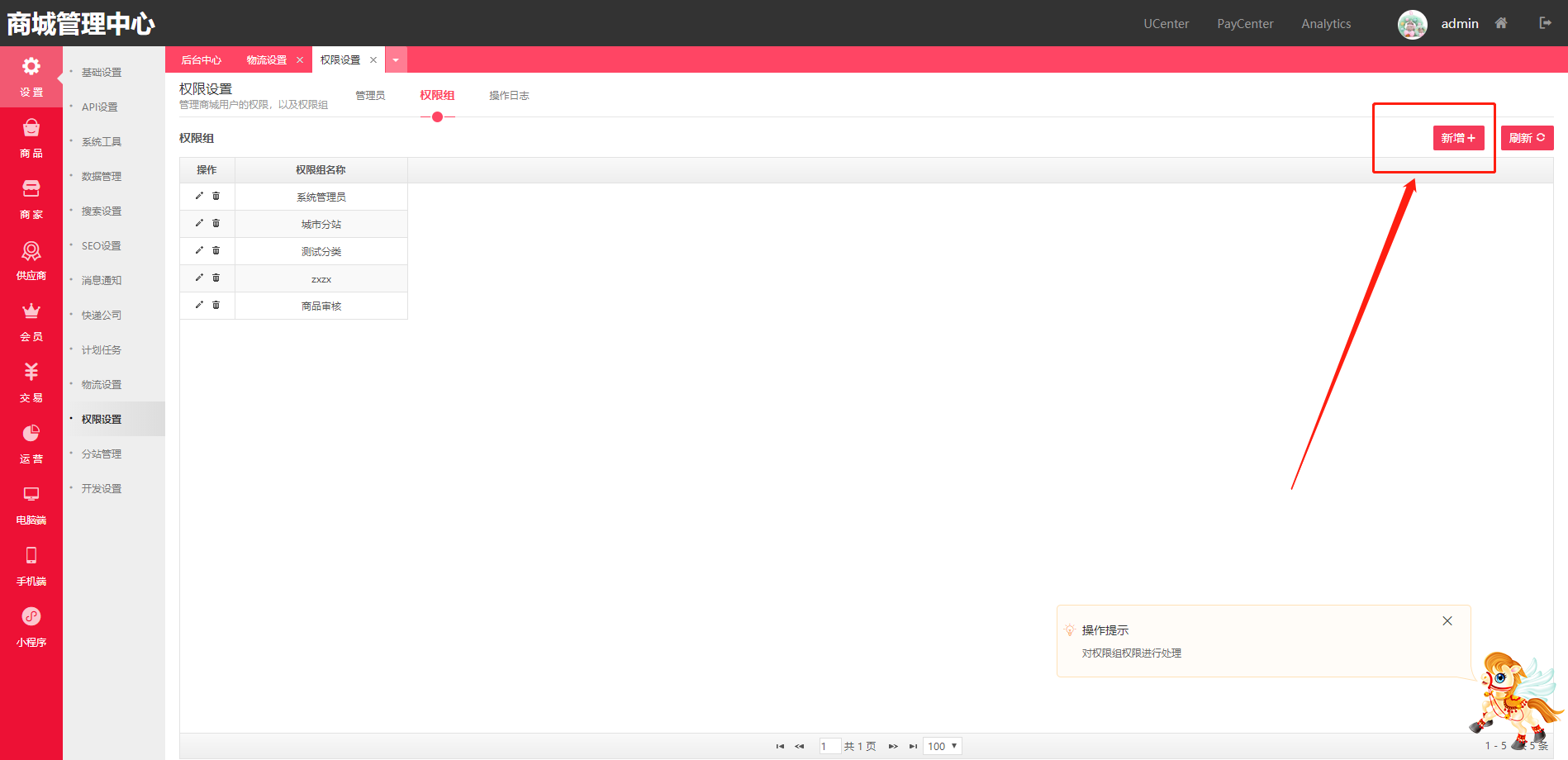
Task: Close the 物流设置 tab
Action: (x=300, y=60)
